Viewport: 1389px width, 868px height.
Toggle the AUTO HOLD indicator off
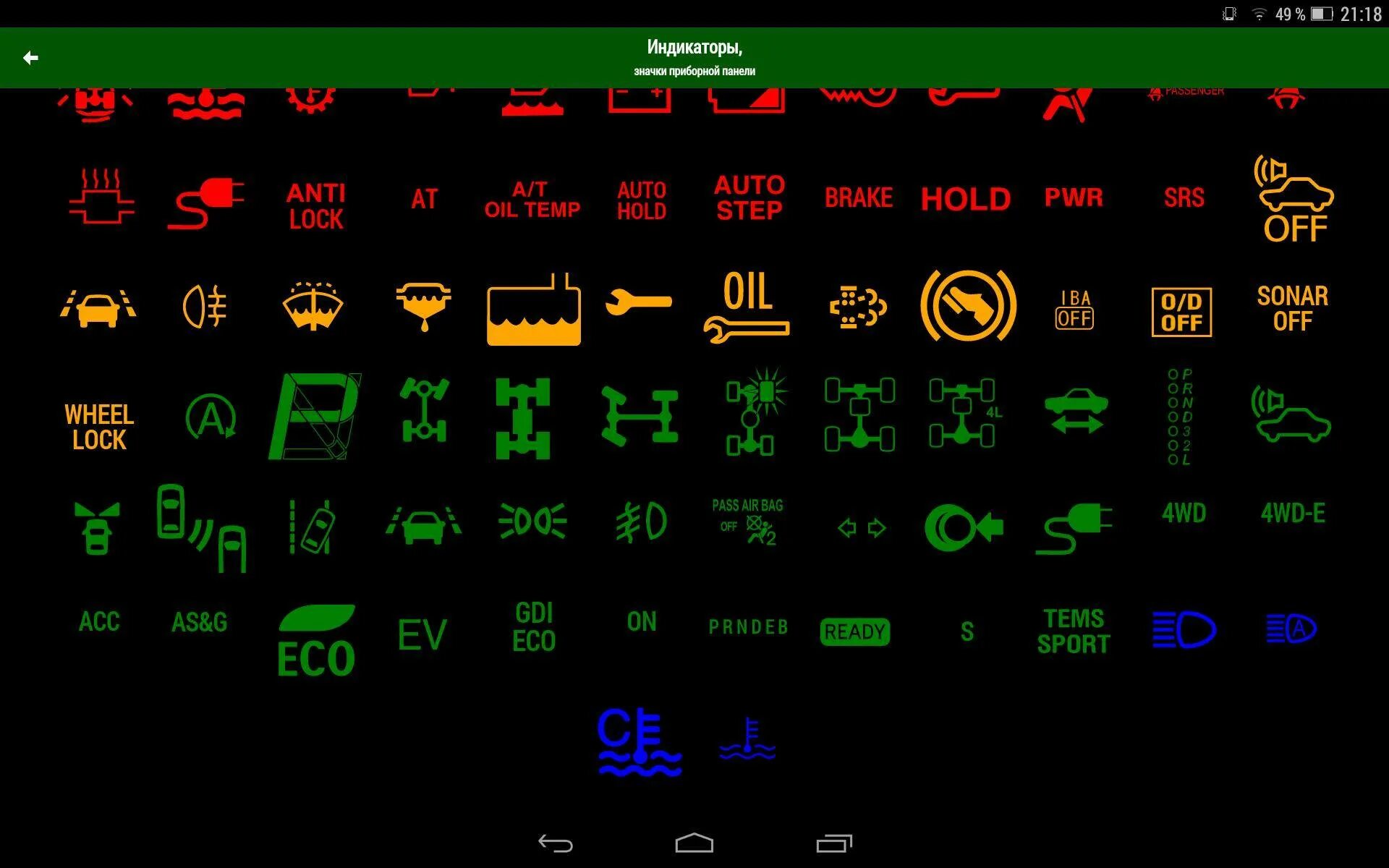pyautogui.click(x=640, y=196)
